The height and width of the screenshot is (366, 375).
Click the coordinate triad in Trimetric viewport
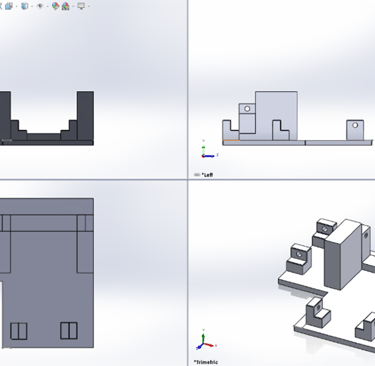206,339
